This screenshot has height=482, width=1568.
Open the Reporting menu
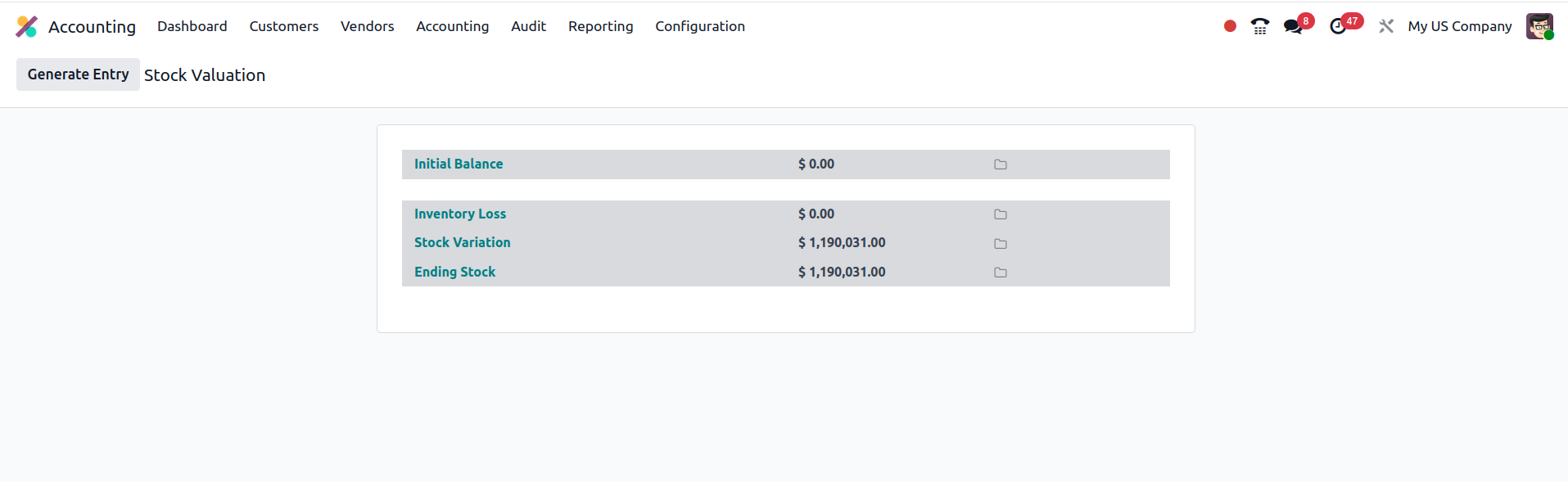point(600,26)
